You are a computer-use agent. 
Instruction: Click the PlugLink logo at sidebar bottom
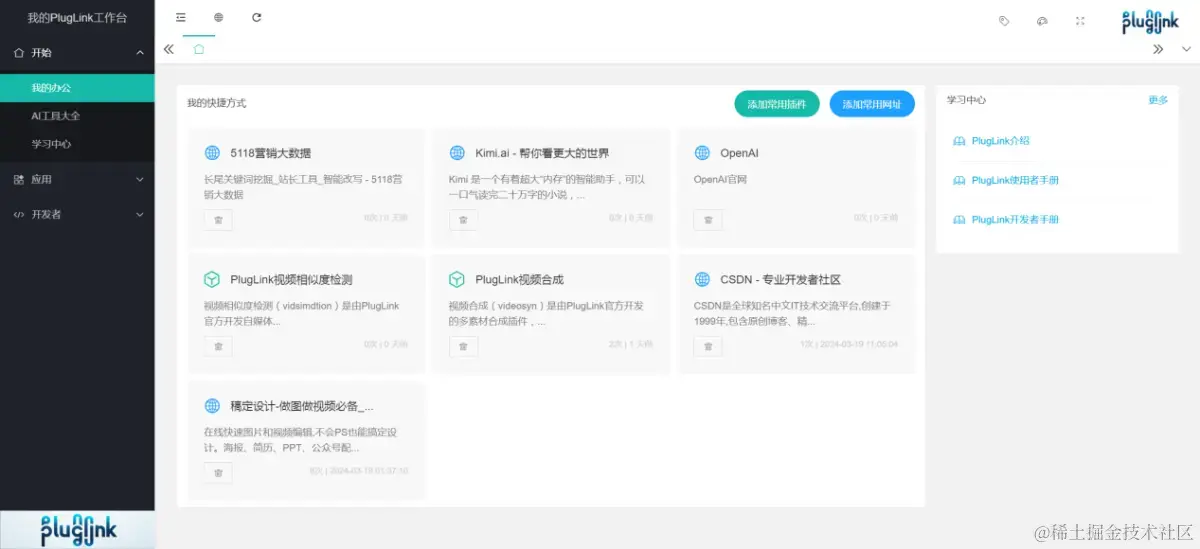click(78, 530)
